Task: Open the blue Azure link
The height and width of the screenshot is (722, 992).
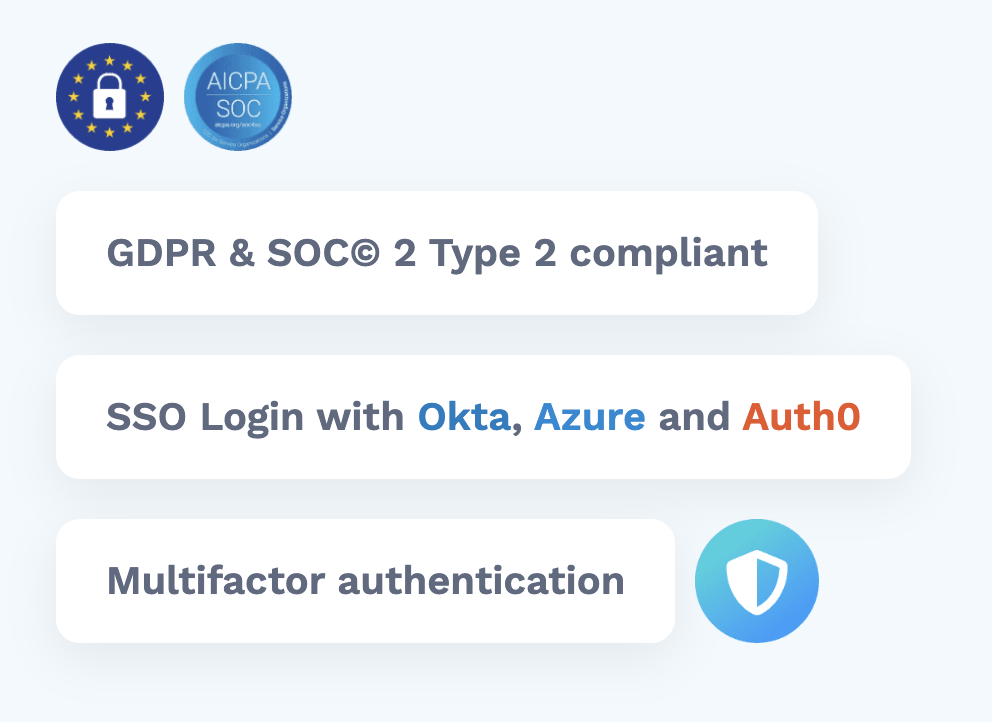Action: pos(590,417)
